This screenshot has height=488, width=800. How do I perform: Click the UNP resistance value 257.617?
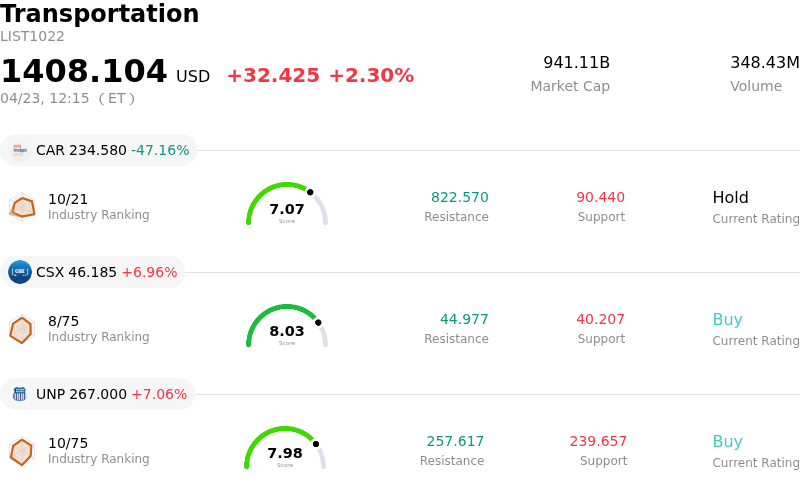(x=455, y=442)
